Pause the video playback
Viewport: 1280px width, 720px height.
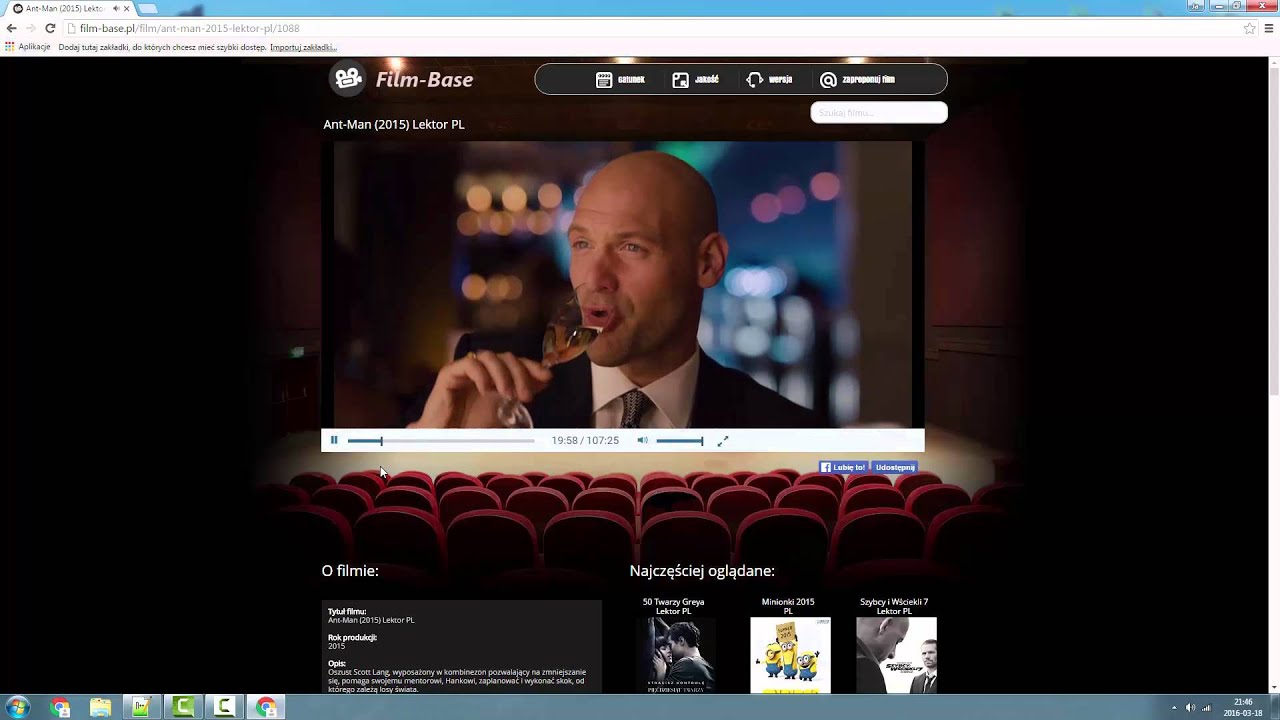click(334, 440)
